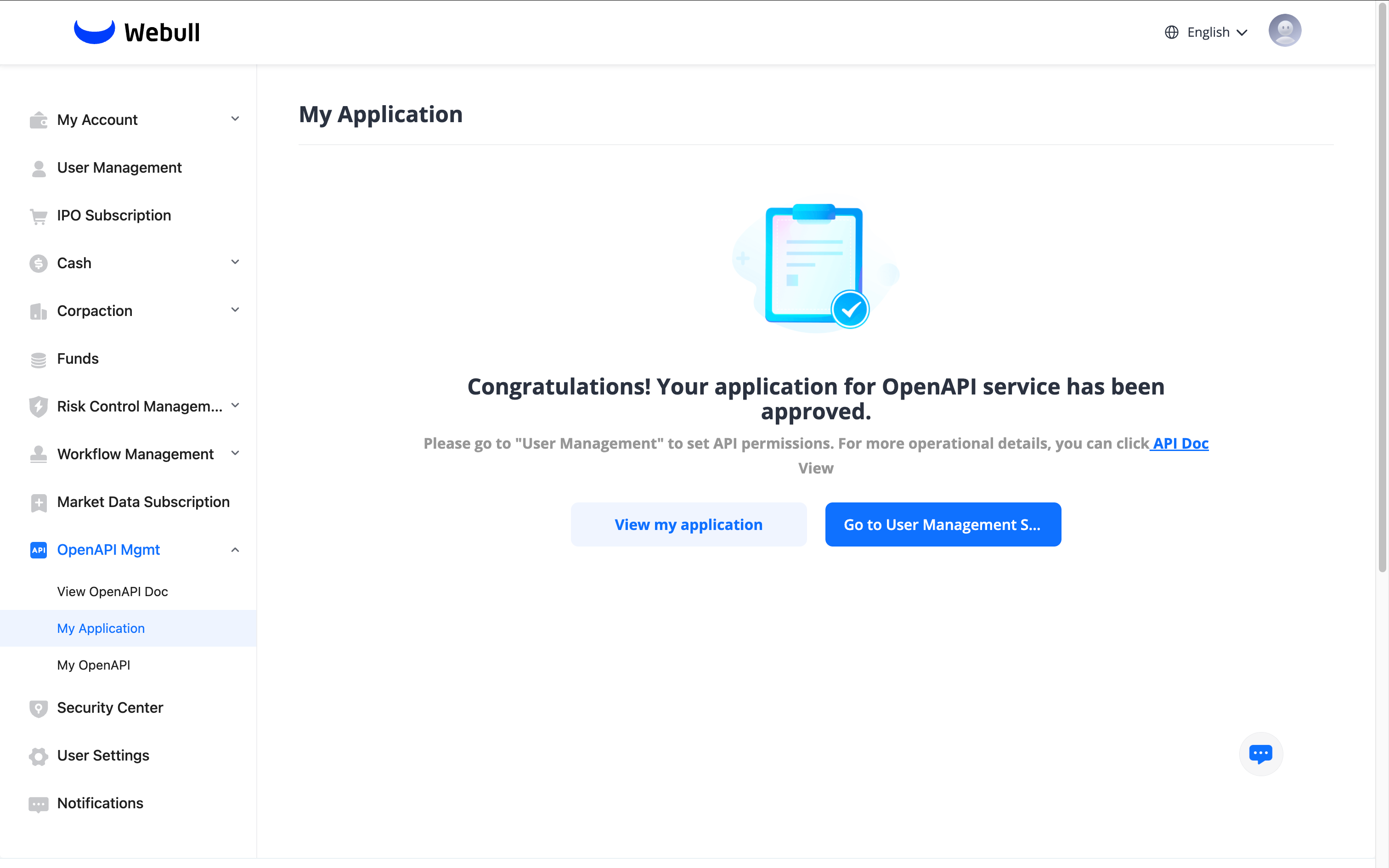
Task: Click the globe language icon
Action: click(1171, 32)
